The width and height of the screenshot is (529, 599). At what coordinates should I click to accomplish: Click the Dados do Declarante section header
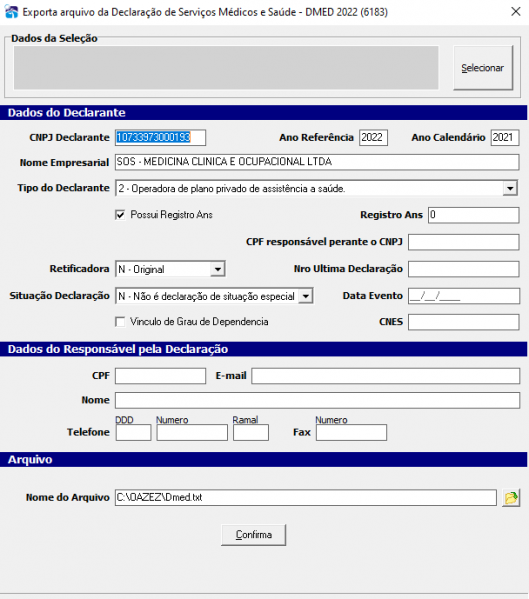(264, 113)
